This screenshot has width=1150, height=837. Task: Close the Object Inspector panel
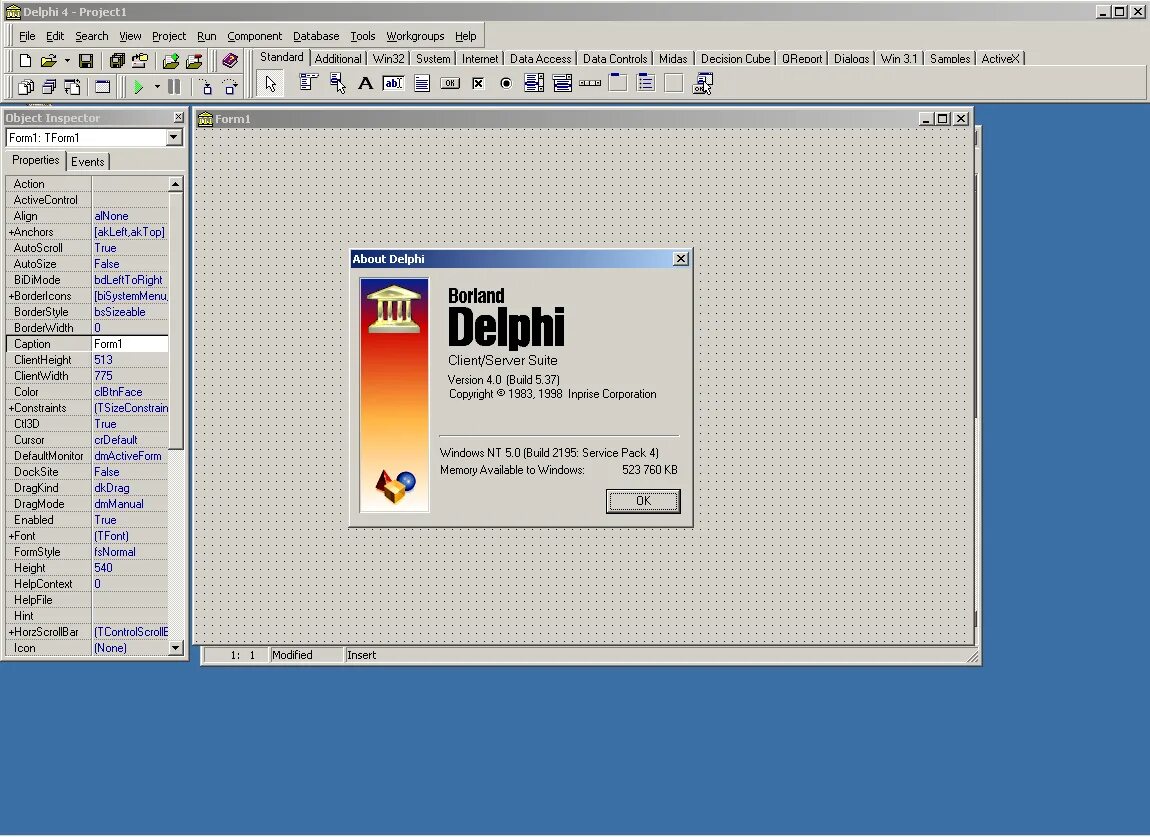[178, 117]
